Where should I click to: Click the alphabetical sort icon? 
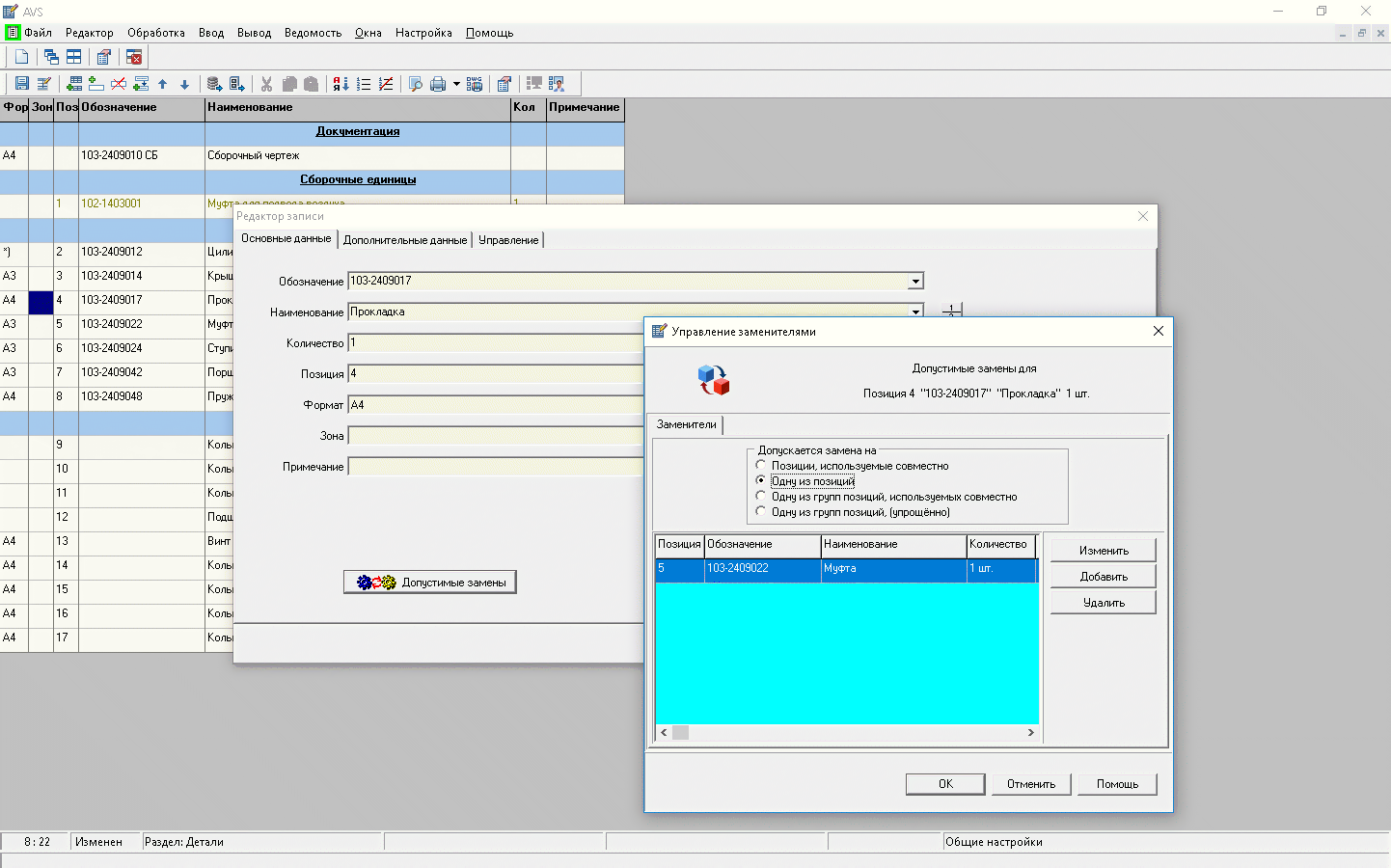(x=341, y=84)
